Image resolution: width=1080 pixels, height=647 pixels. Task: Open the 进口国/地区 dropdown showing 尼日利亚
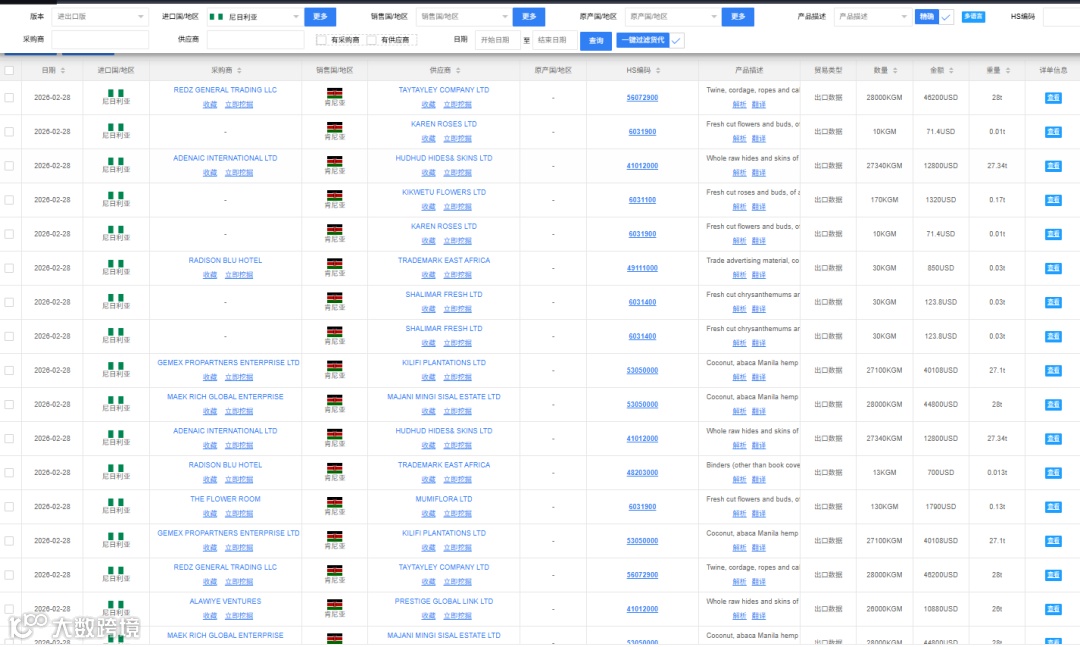pos(255,17)
